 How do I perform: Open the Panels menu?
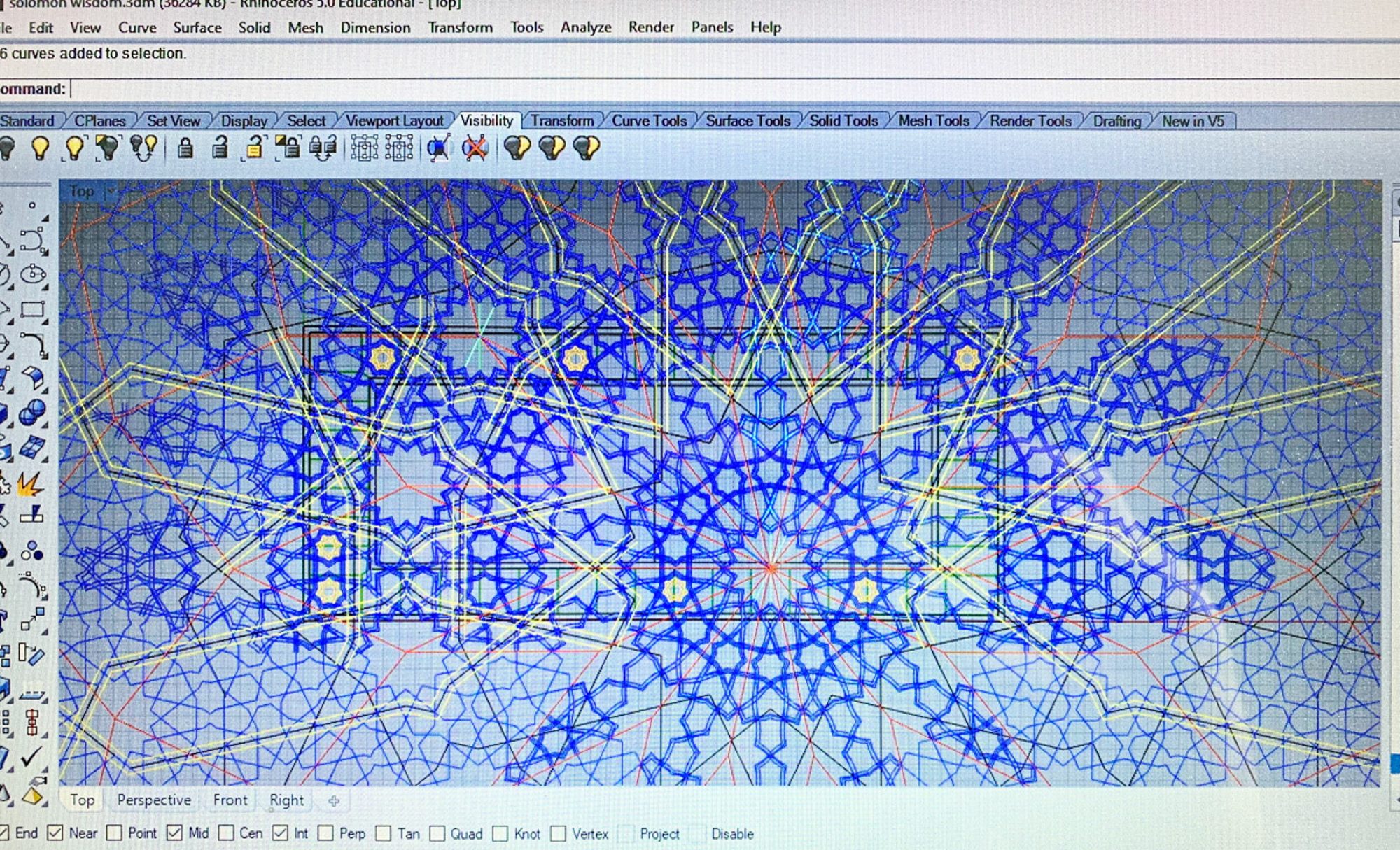712,27
